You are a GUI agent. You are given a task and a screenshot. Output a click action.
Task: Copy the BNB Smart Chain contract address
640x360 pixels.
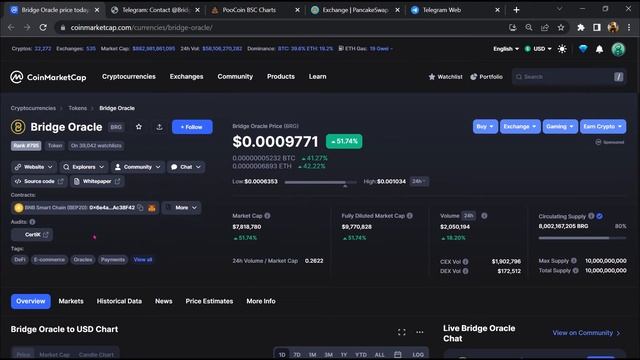tap(140, 208)
